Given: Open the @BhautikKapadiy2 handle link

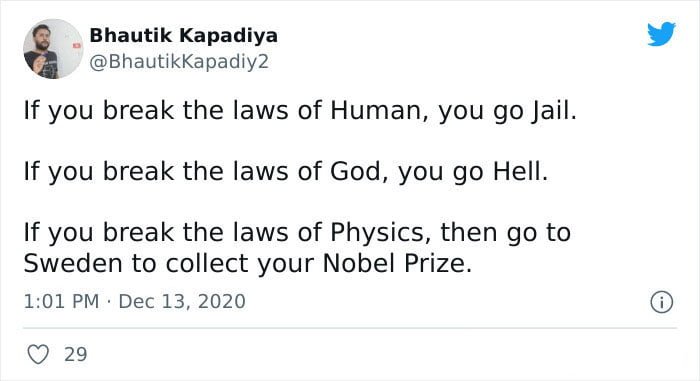Looking at the screenshot, I should (x=179, y=62).
